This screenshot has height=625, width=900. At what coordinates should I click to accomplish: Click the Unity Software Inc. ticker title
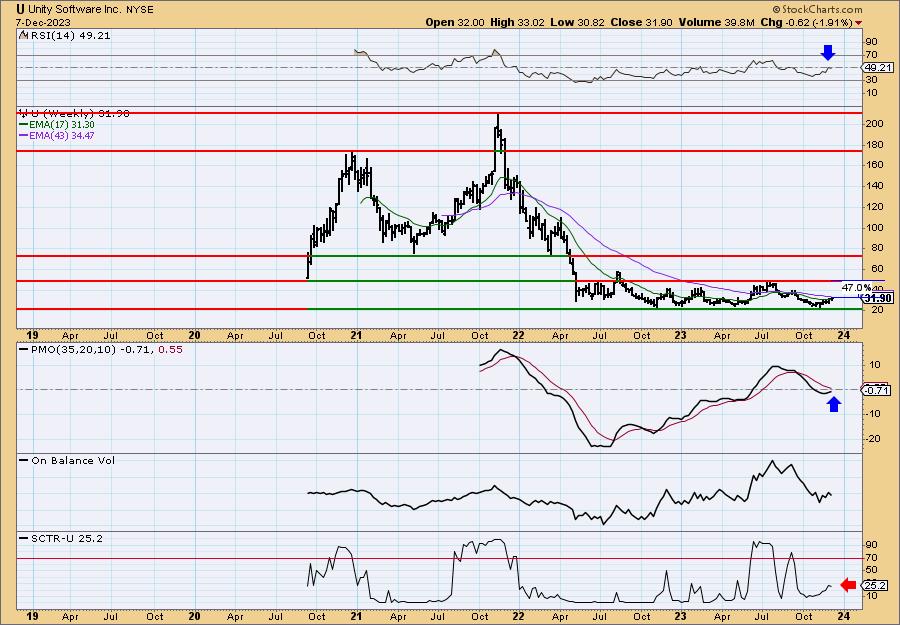click(x=85, y=9)
